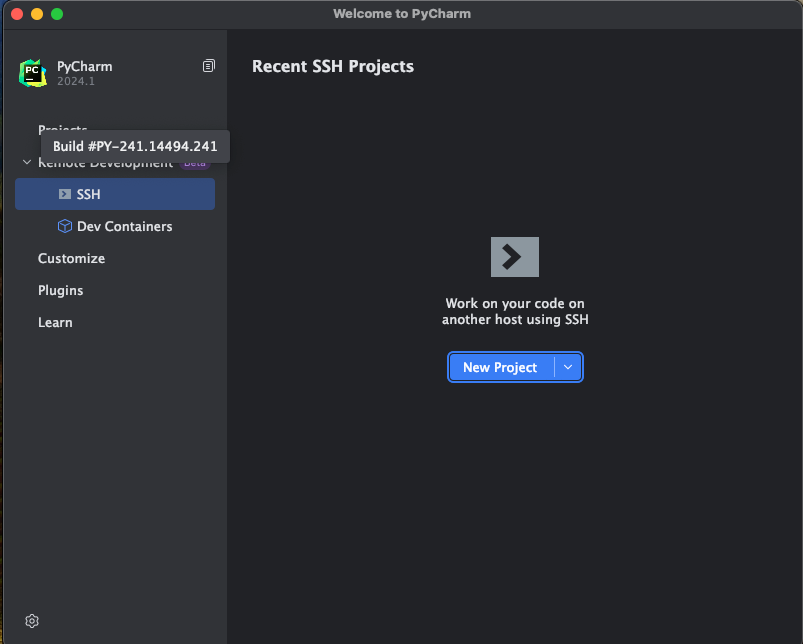Click the Recent SSH Projects heading

333,67
